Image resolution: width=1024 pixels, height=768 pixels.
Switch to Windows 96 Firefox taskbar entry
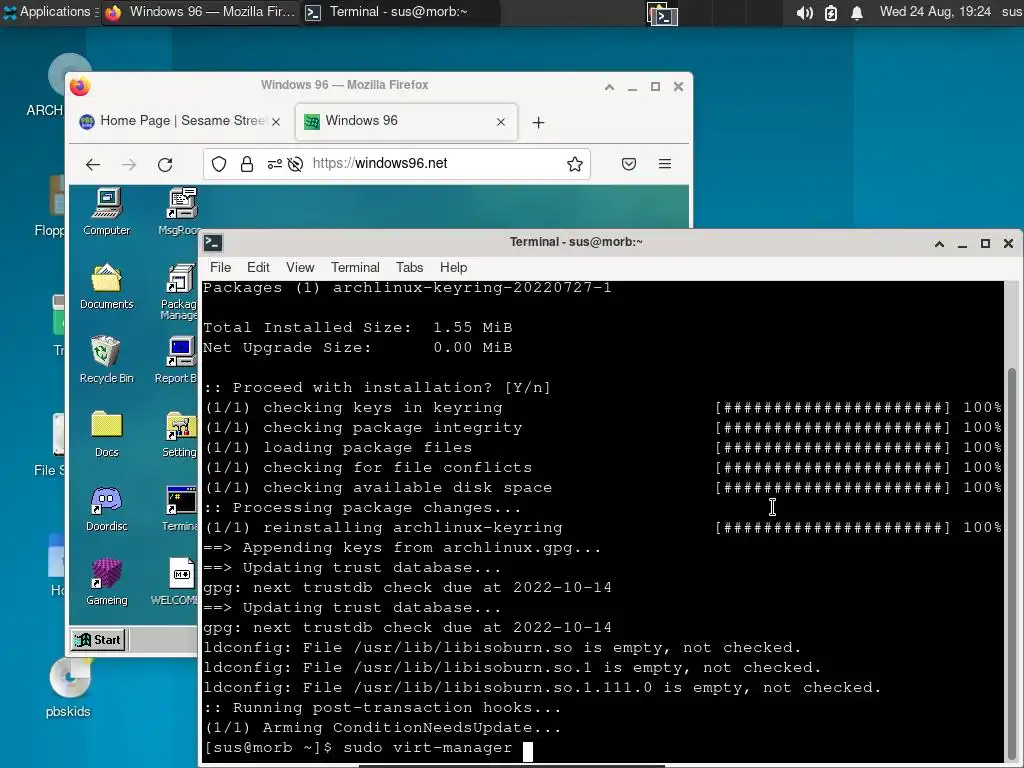[x=201, y=12]
